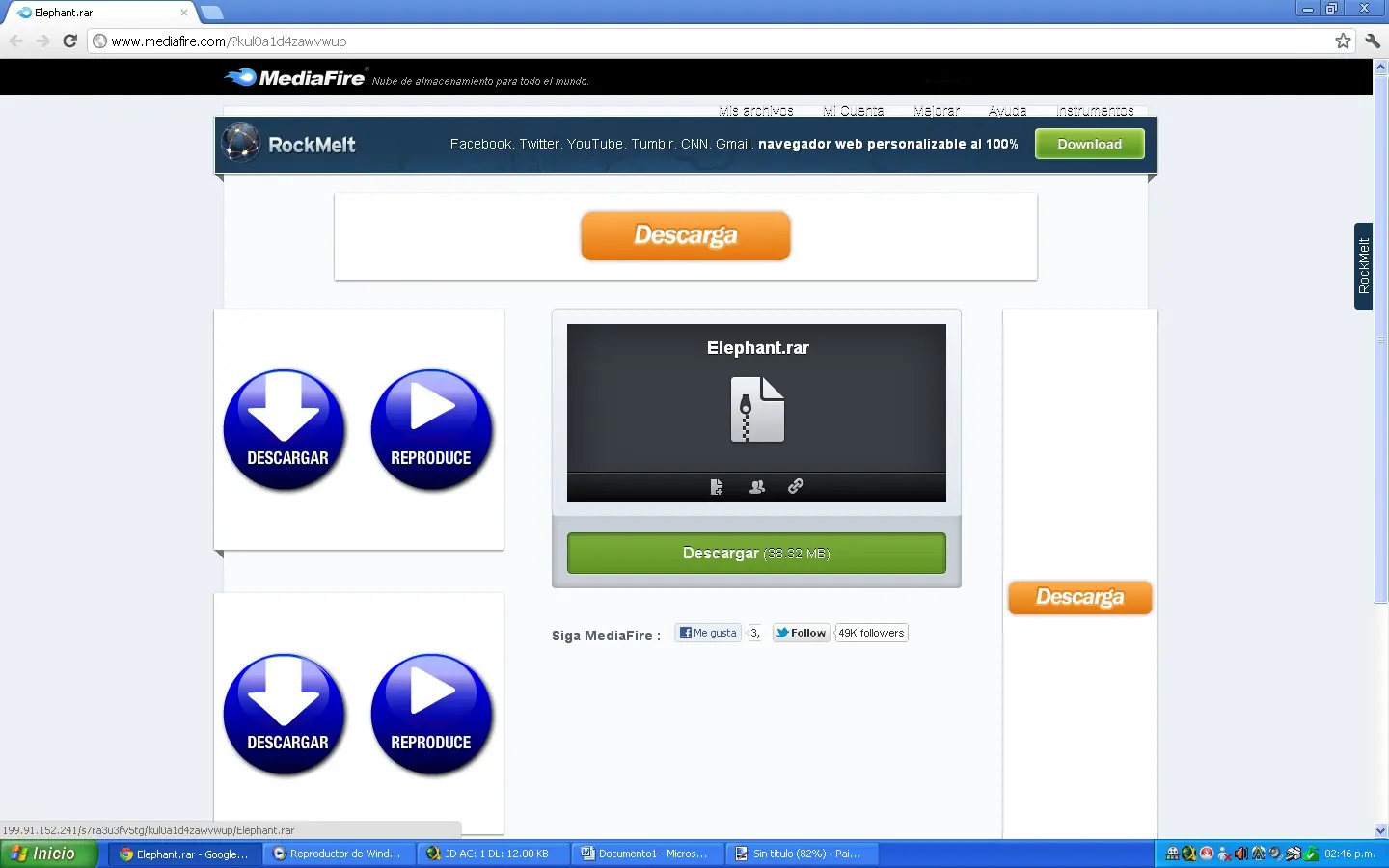Click the lower blue REPRODUCE play ad
The width and height of the screenshot is (1389, 868).
click(x=432, y=715)
